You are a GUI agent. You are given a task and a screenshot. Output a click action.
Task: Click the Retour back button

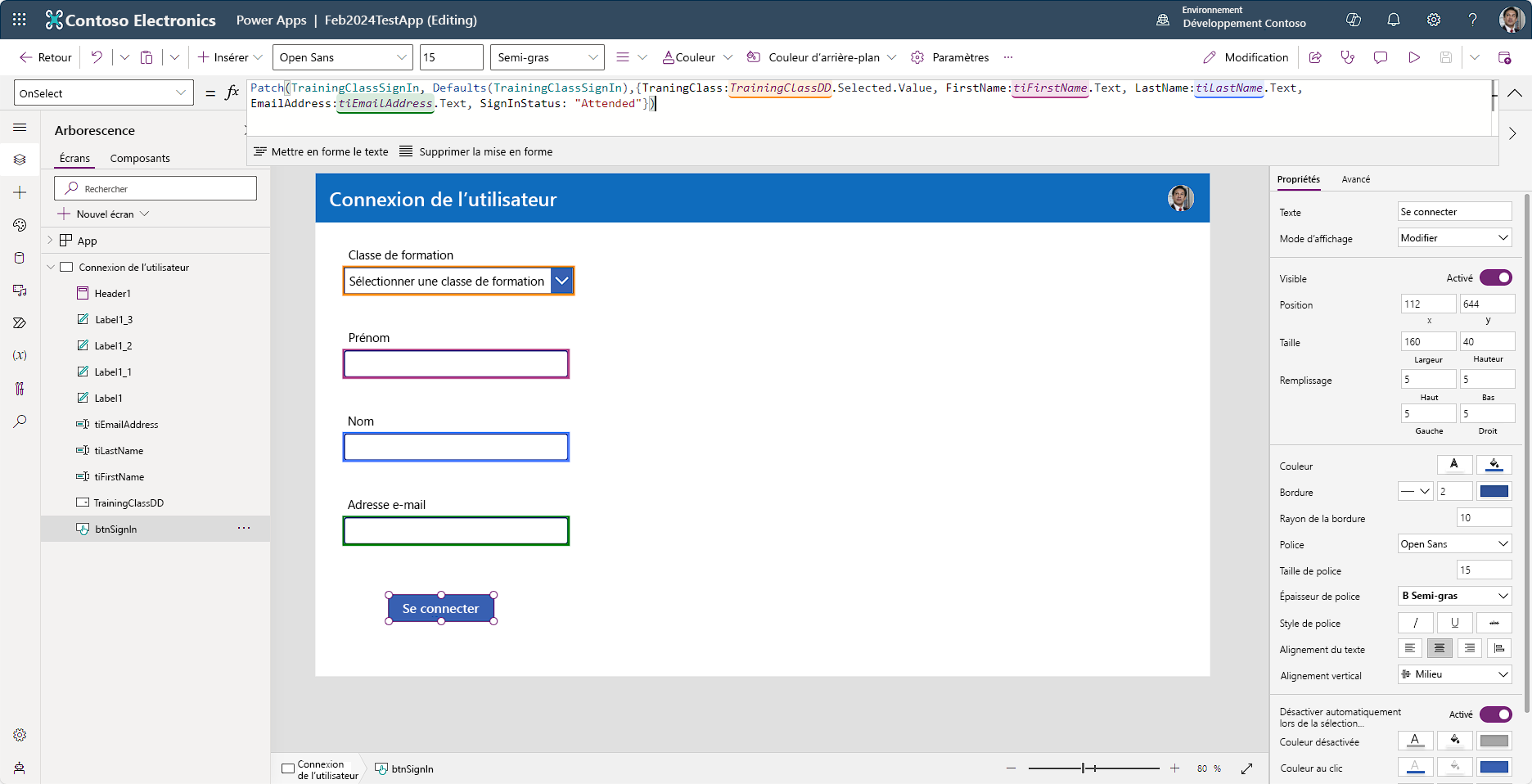pos(45,57)
